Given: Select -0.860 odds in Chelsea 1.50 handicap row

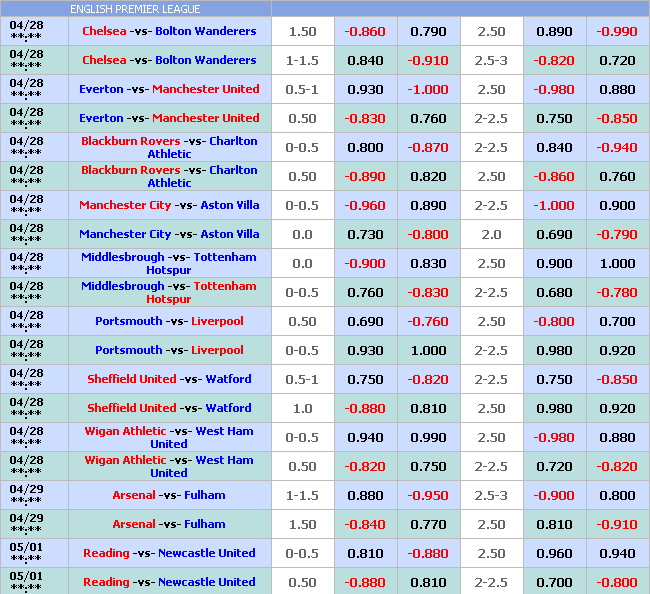Looking at the screenshot, I should click(365, 32).
